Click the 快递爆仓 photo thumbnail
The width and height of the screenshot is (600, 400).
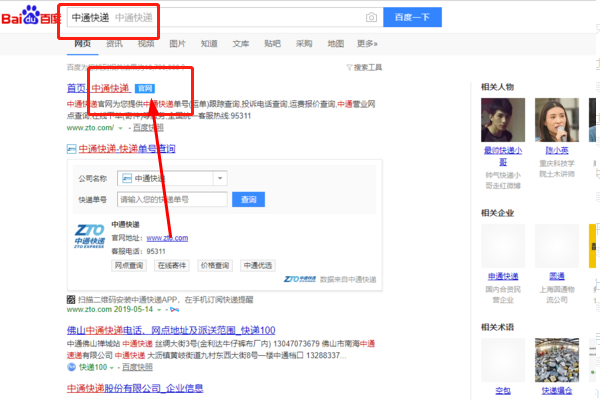[557, 360]
